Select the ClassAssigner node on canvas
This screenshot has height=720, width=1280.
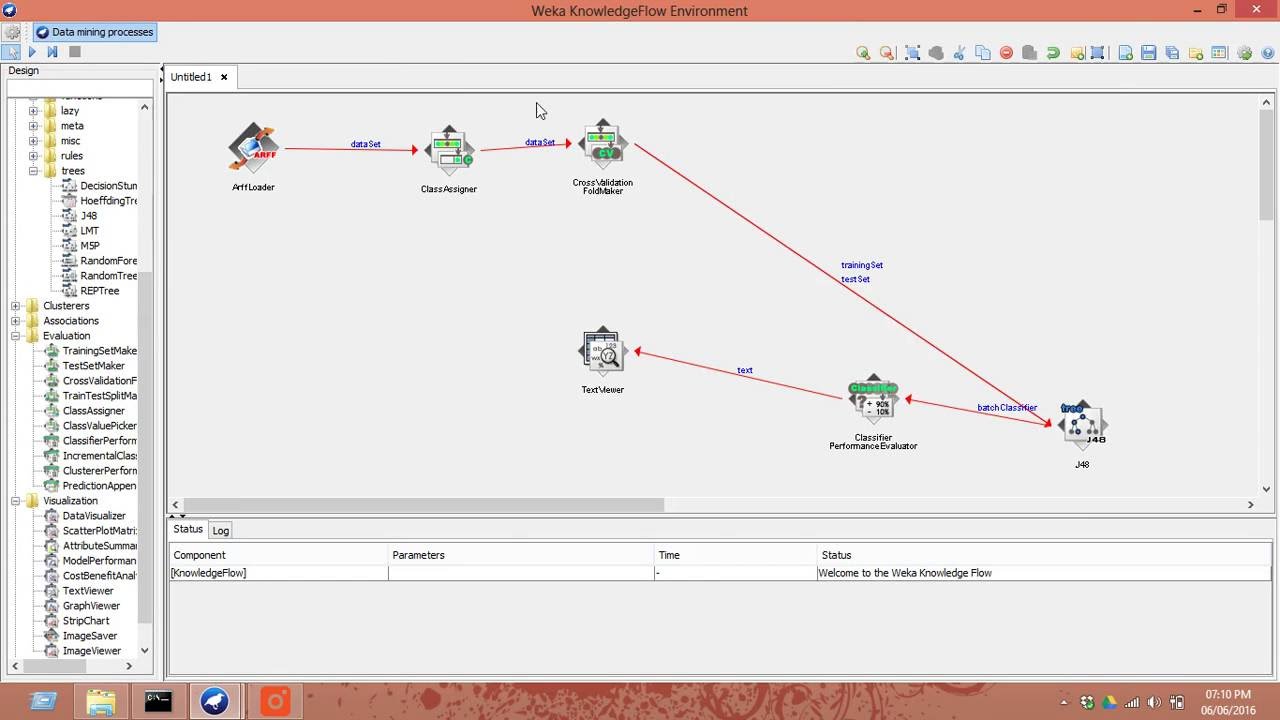(x=448, y=150)
